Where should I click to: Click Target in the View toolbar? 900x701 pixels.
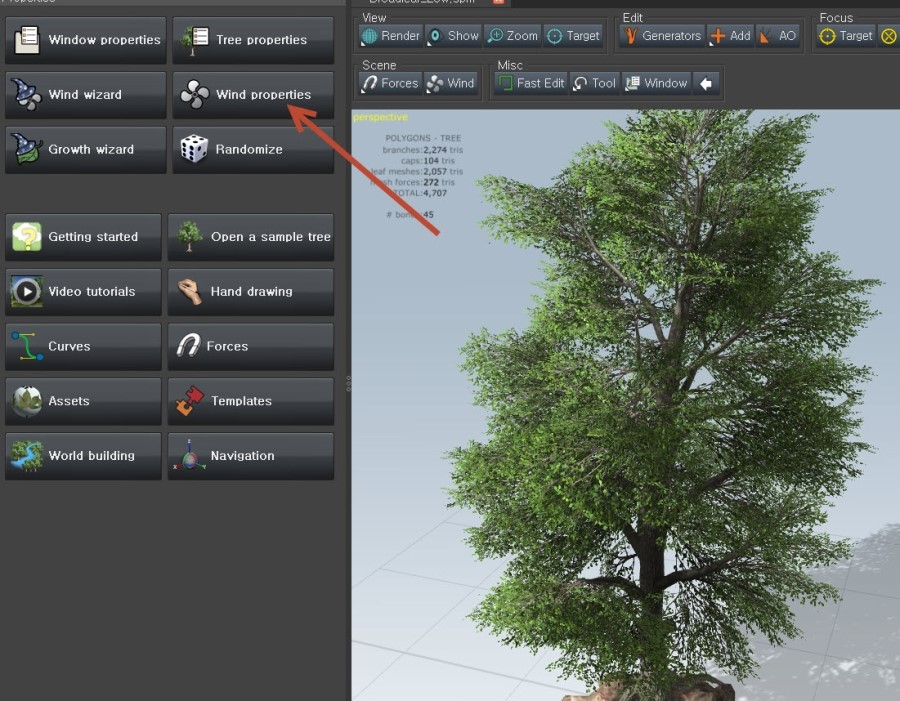coord(573,36)
